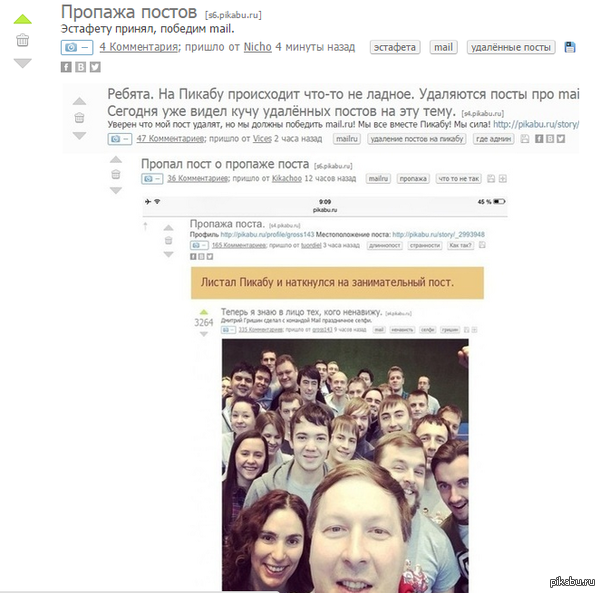Toggle the image view of the Kikachoo post
The image size is (600, 593).
point(152,179)
